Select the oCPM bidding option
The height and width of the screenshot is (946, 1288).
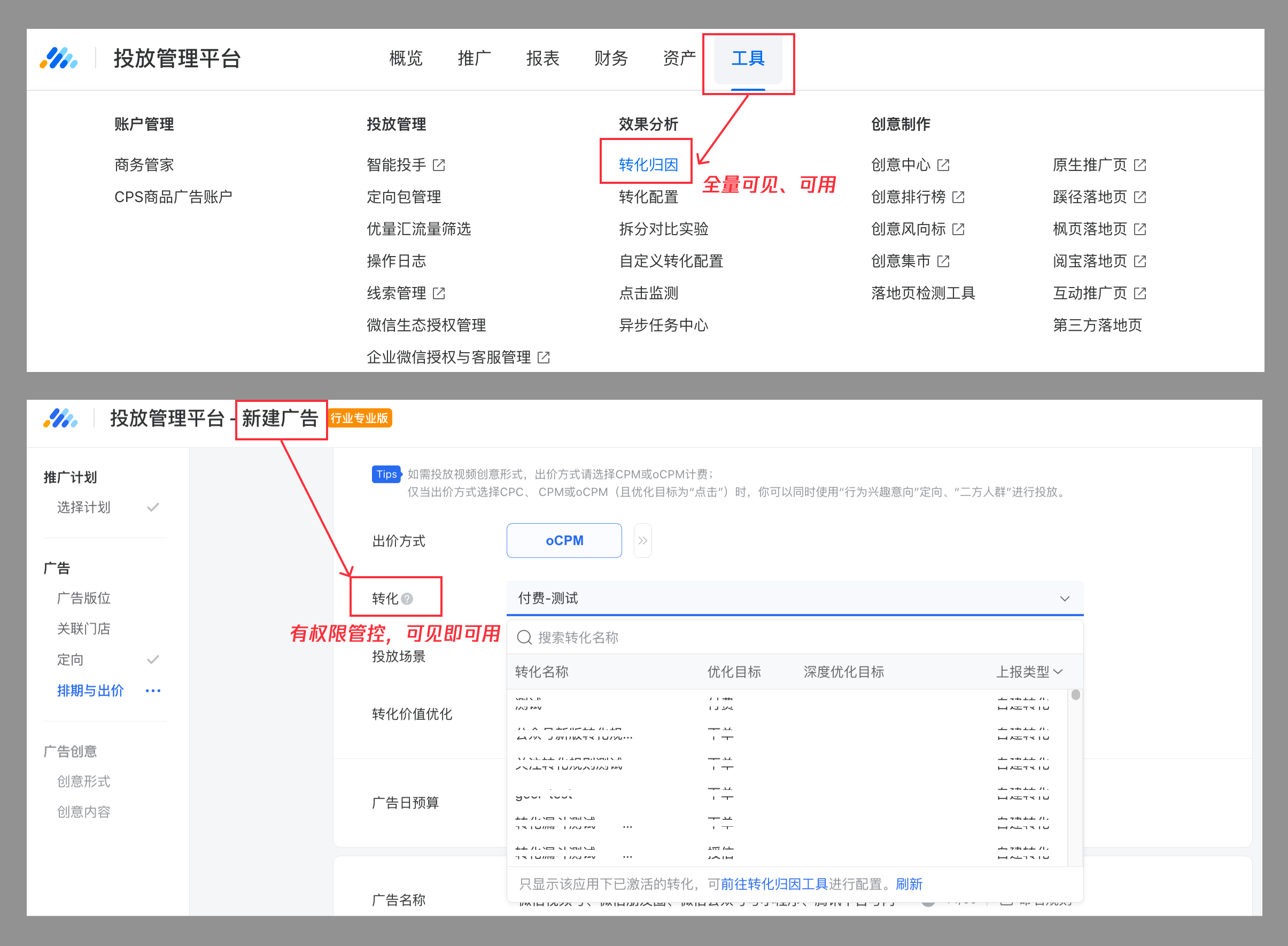[x=564, y=540]
